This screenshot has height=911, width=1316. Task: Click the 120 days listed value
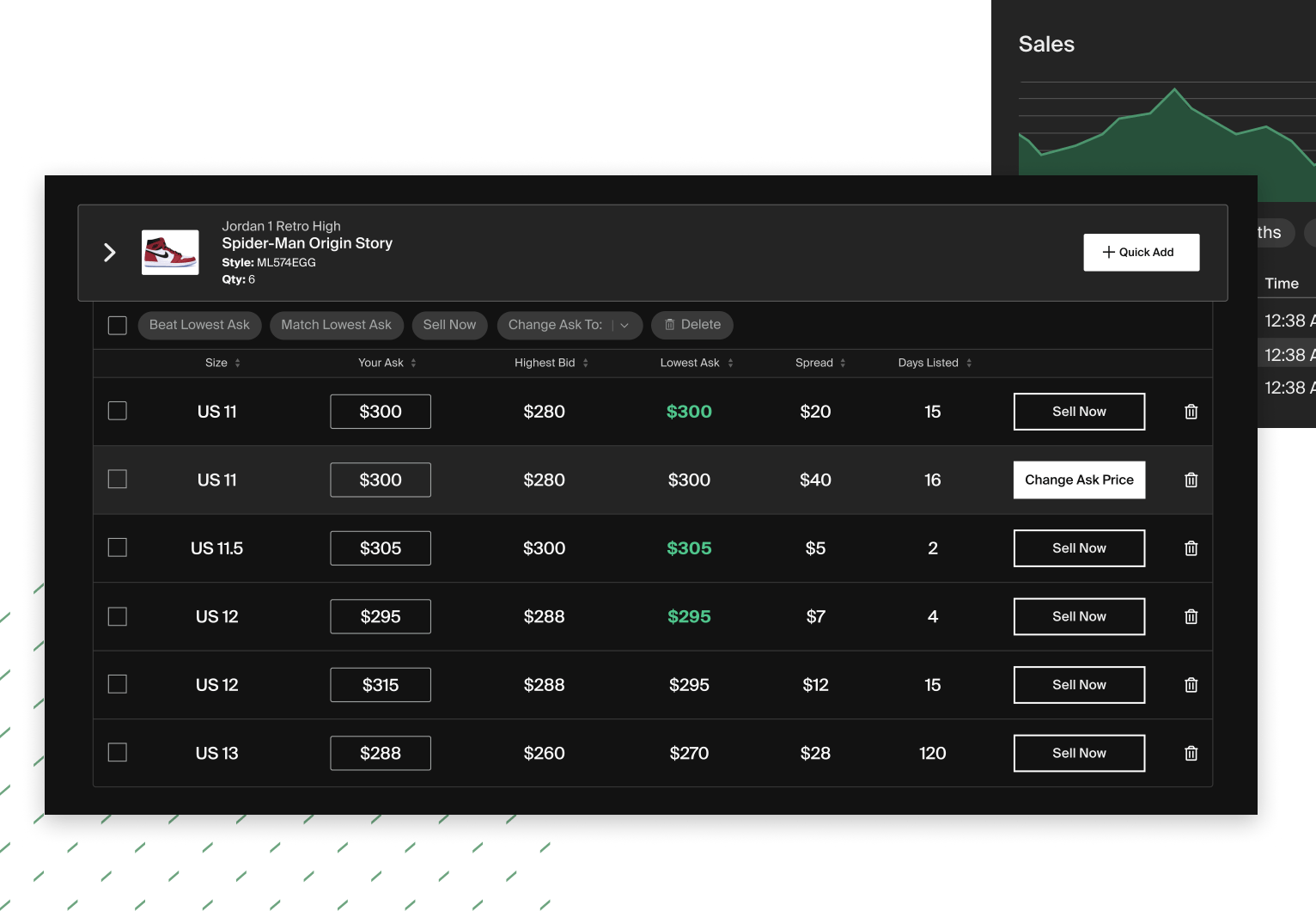coord(932,753)
